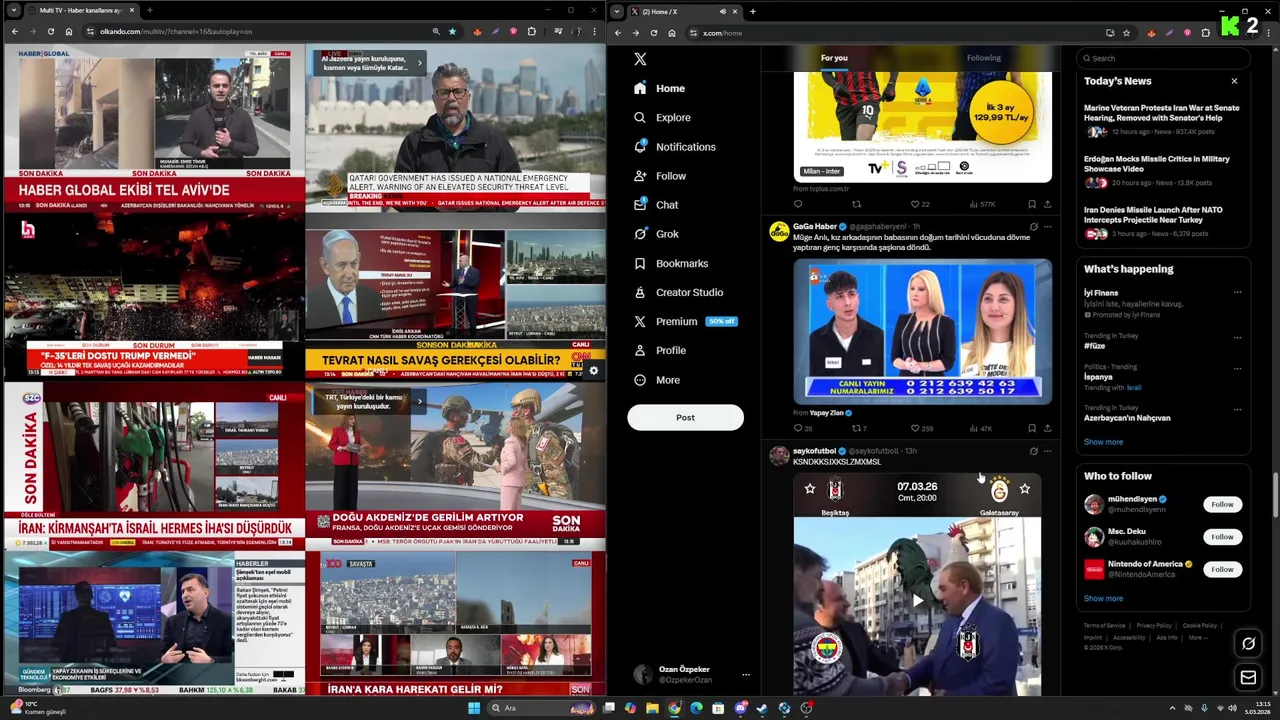The image size is (1280, 720).
Task: Expand the Al Jazeera notice chevron
Action: point(420,63)
